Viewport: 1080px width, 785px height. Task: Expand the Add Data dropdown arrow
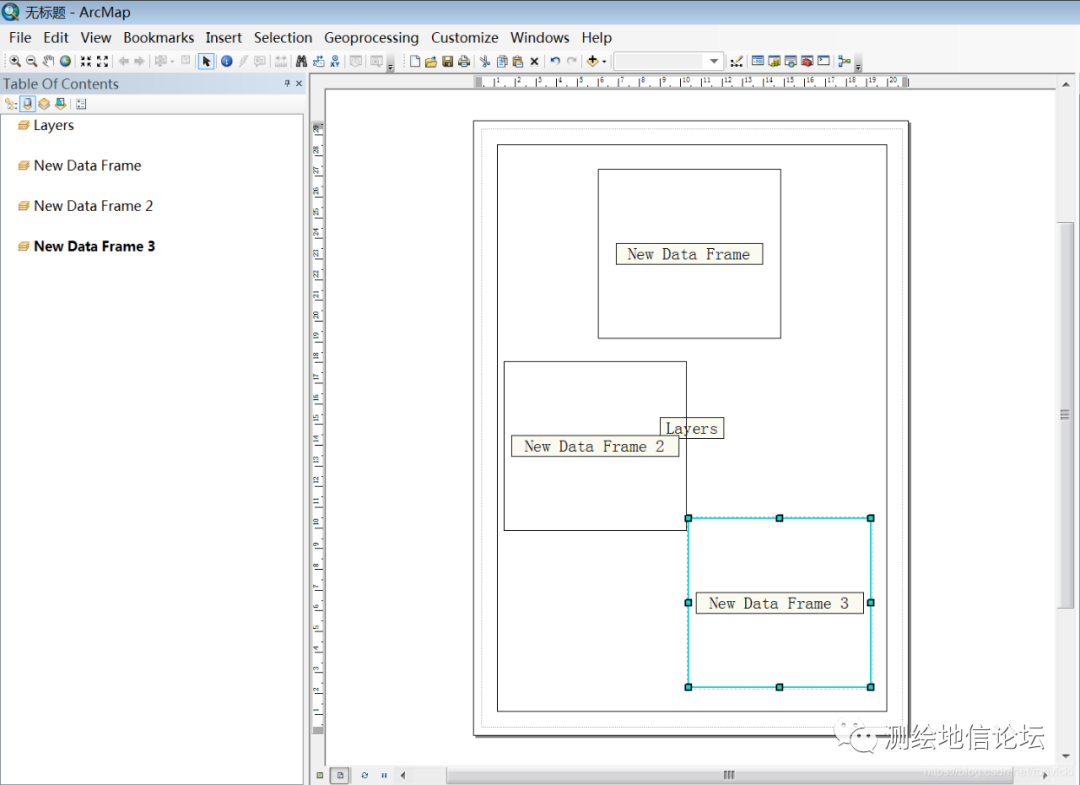point(604,62)
